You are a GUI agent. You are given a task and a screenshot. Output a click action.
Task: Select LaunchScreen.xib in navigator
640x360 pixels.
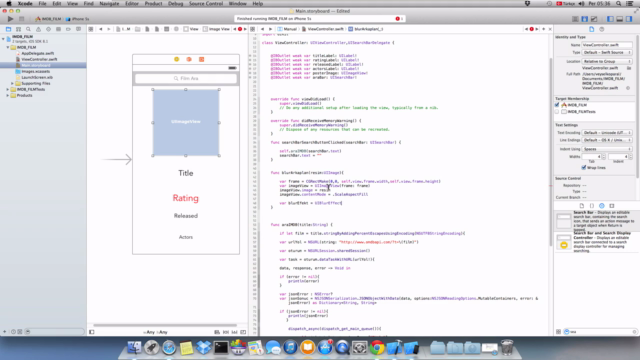coord(37,78)
